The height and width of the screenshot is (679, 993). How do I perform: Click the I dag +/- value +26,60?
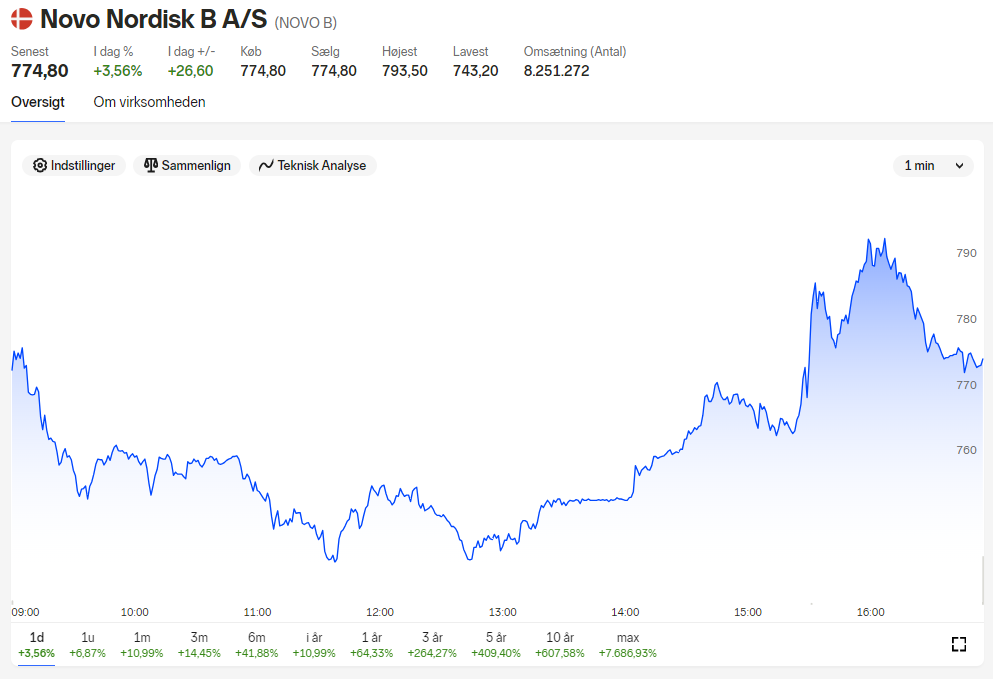pos(191,70)
